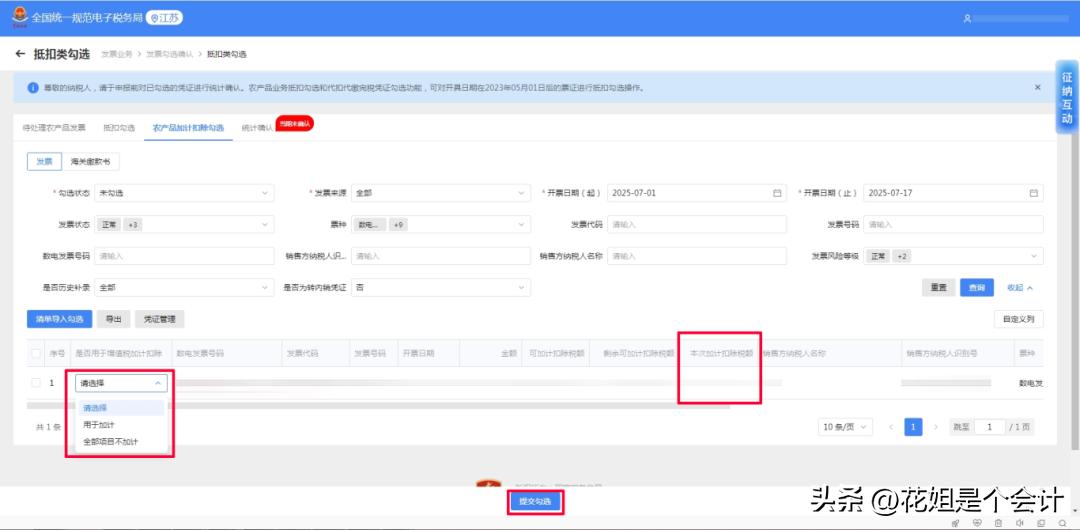
Task: Go to page 1 in pagination
Action: (913, 427)
